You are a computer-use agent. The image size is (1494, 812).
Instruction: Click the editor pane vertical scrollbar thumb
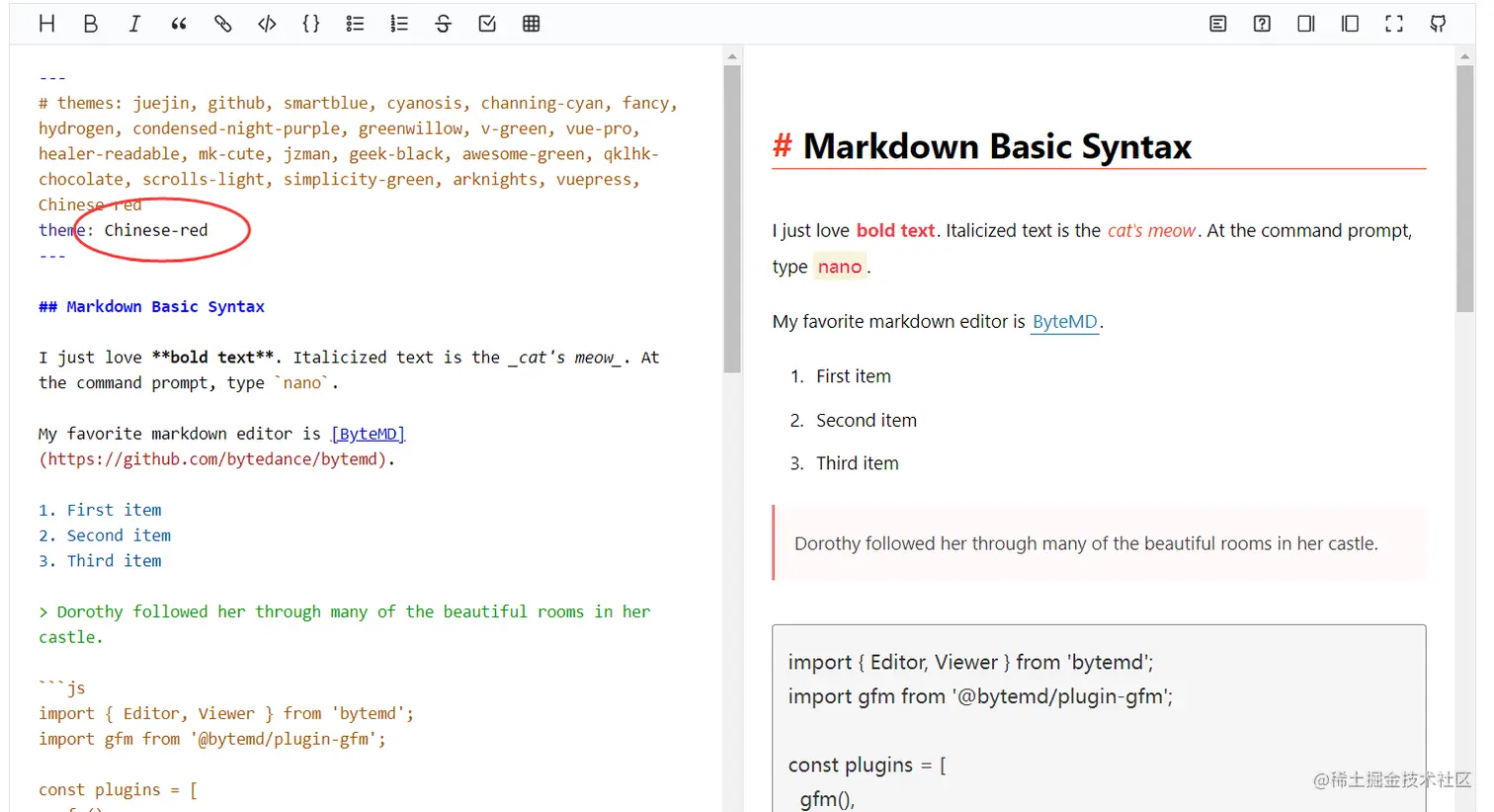[x=732, y=219]
